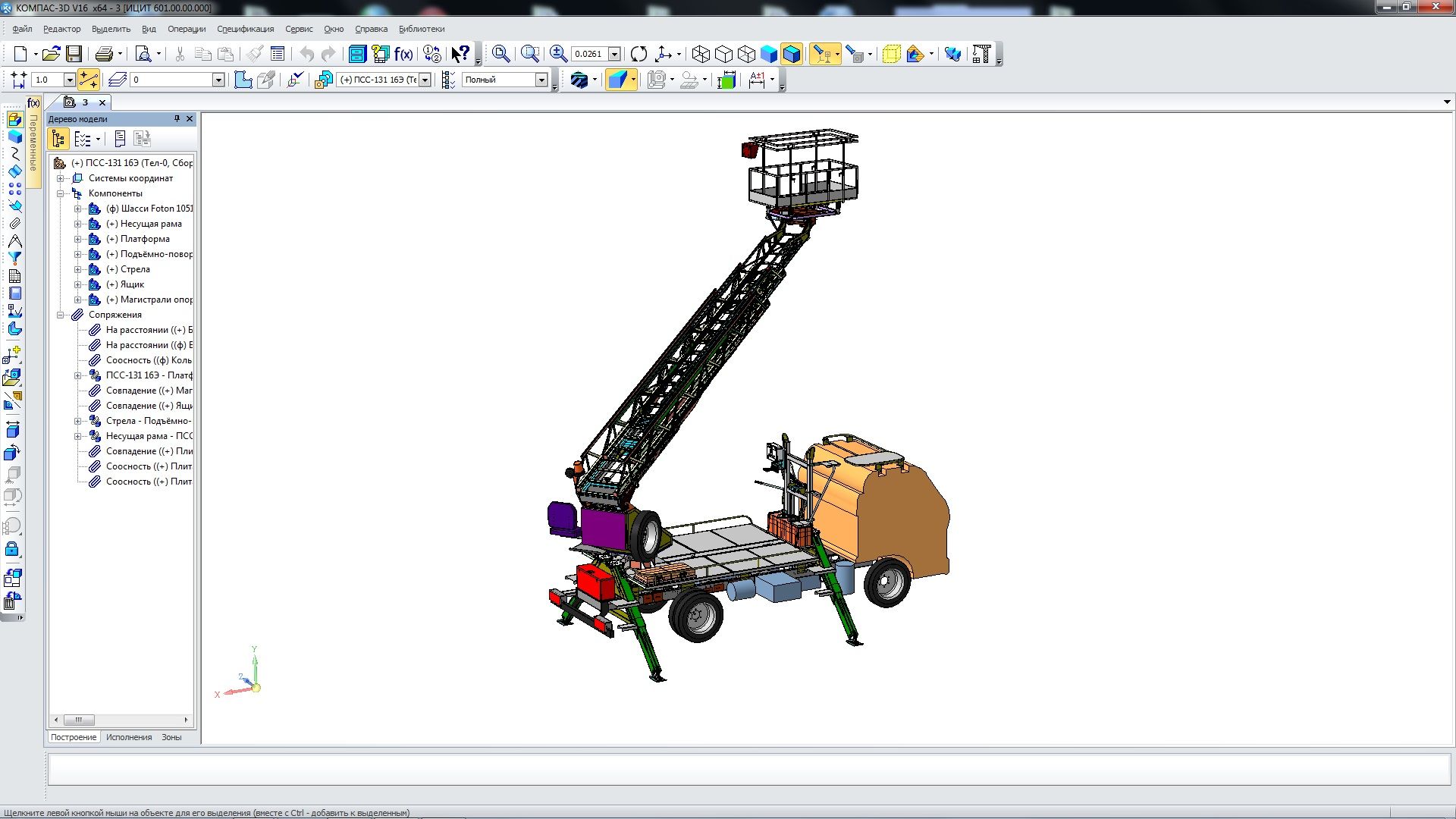Open the Операции menu
This screenshot has height=819, width=1456.
[x=187, y=29]
